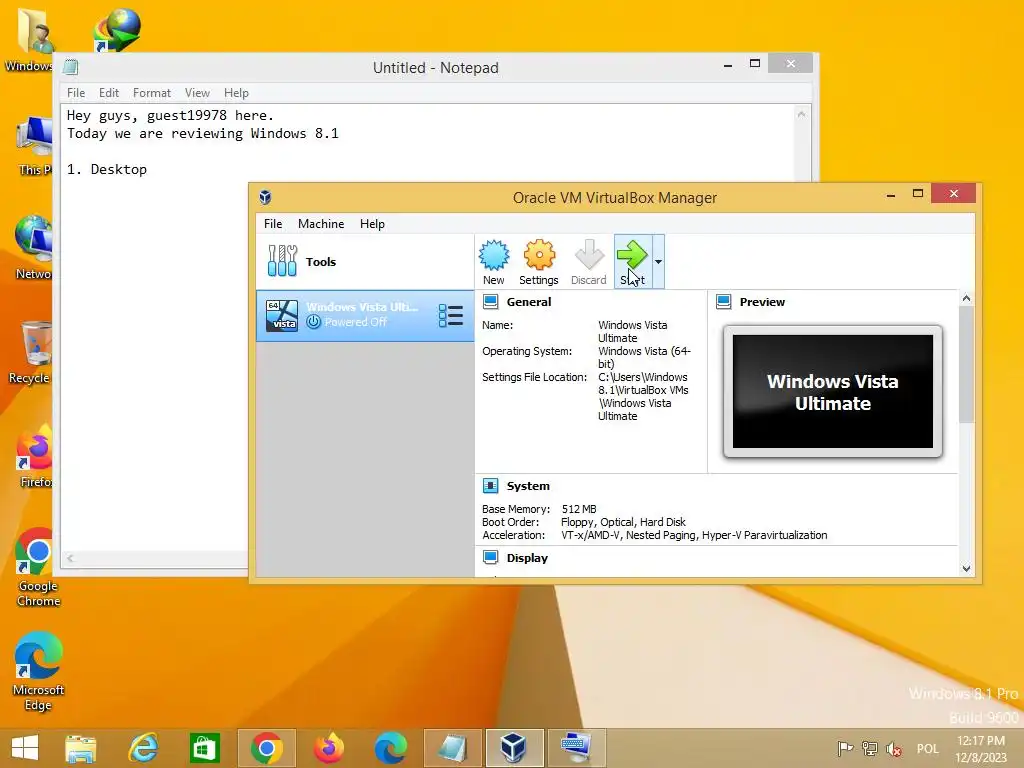Viewport: 1024px width, 768px height.
Task: Click the System section icon
Action: (490, 486)
